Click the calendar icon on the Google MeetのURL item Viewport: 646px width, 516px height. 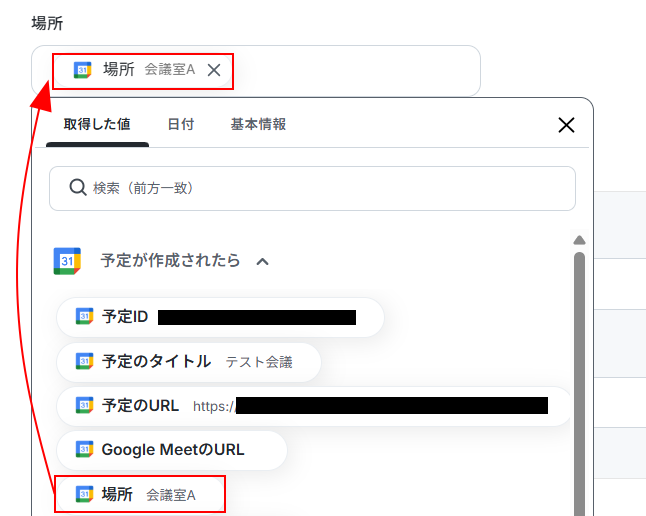click(84, 450)
